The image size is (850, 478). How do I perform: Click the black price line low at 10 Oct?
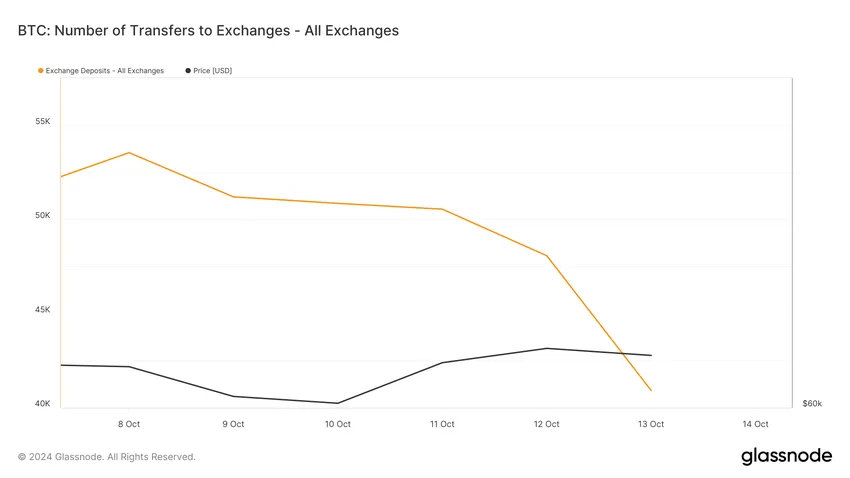click(x=338, y=403)
